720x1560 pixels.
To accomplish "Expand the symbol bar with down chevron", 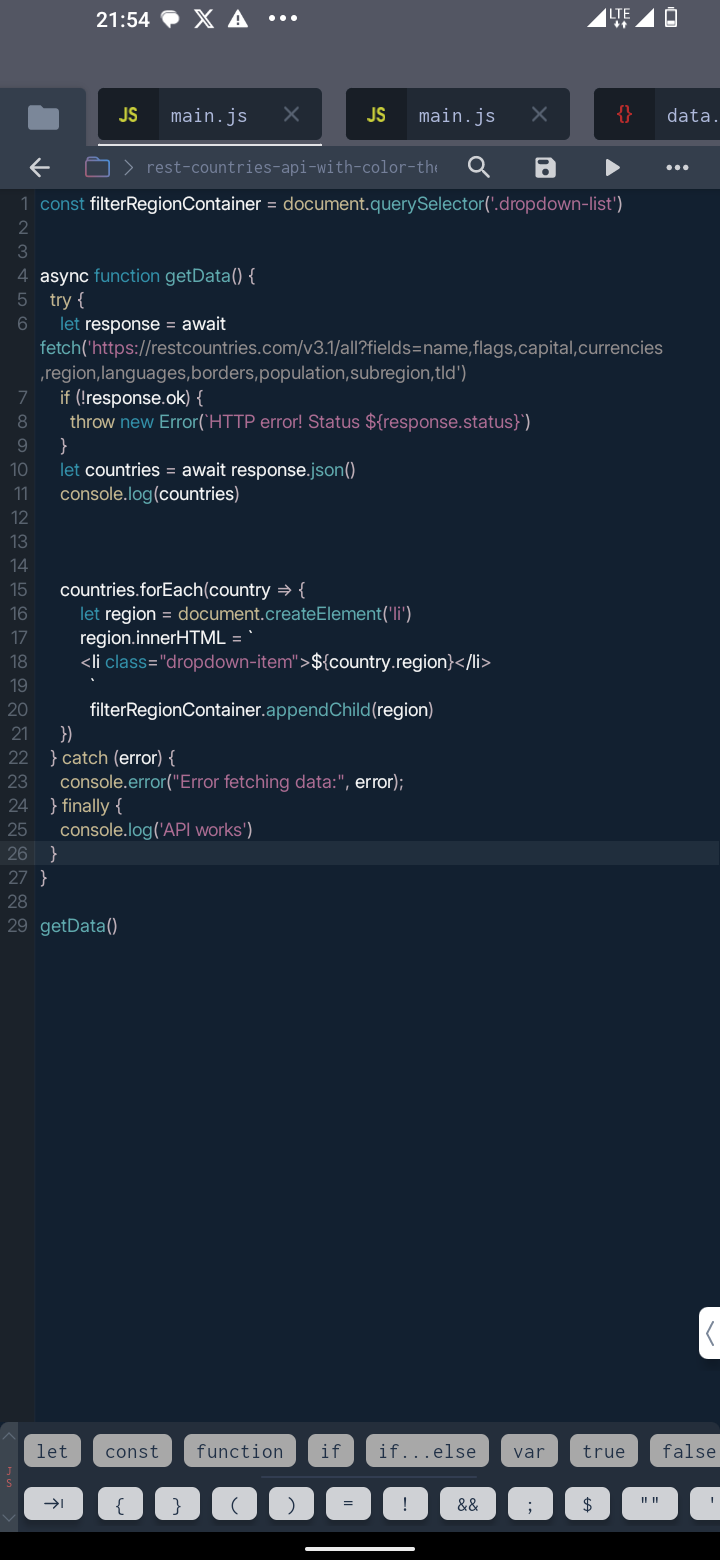I will [10, 1517].
